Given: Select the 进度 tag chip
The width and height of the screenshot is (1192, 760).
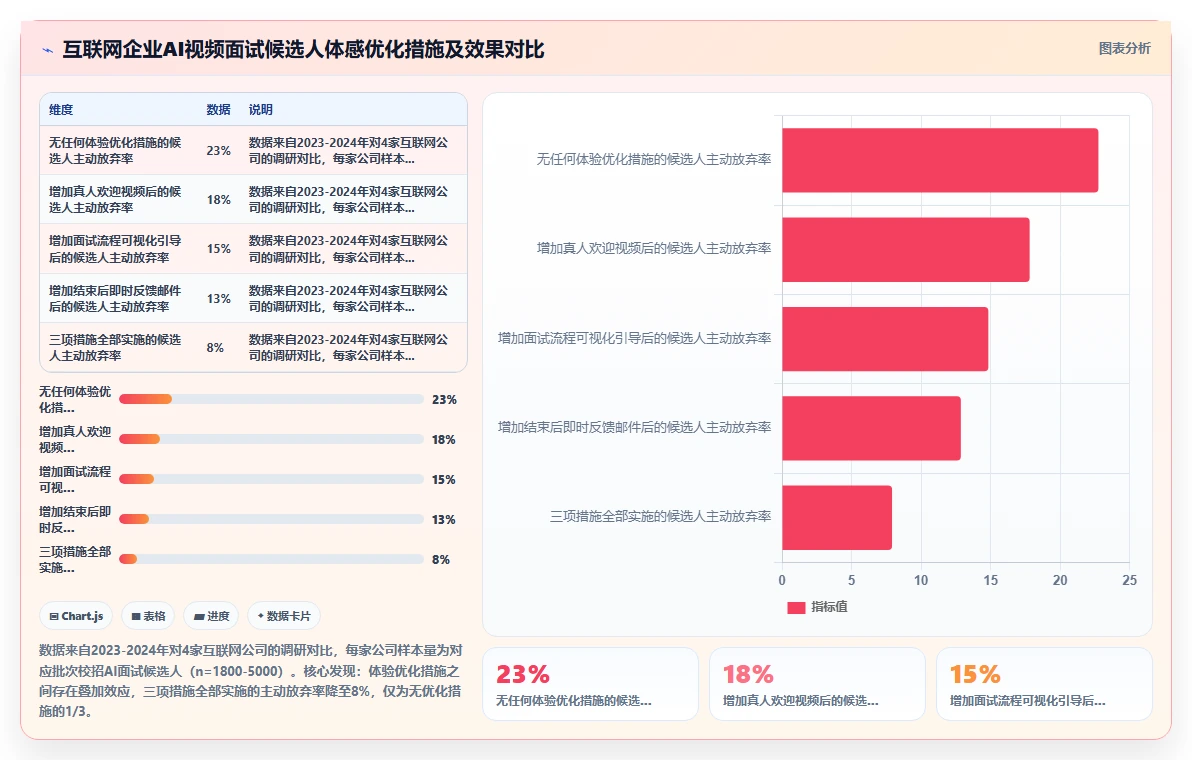Looking at the screenshot, I should [x=211, y=616].
